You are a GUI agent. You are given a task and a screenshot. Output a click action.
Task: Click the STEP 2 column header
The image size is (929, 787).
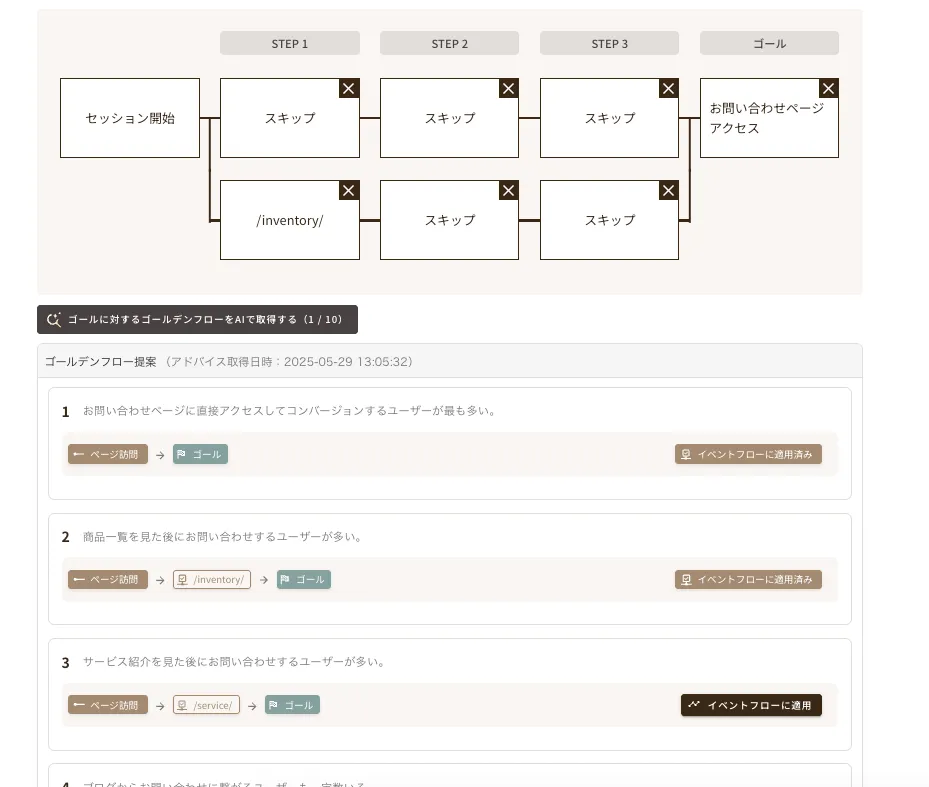coord(450,43)
